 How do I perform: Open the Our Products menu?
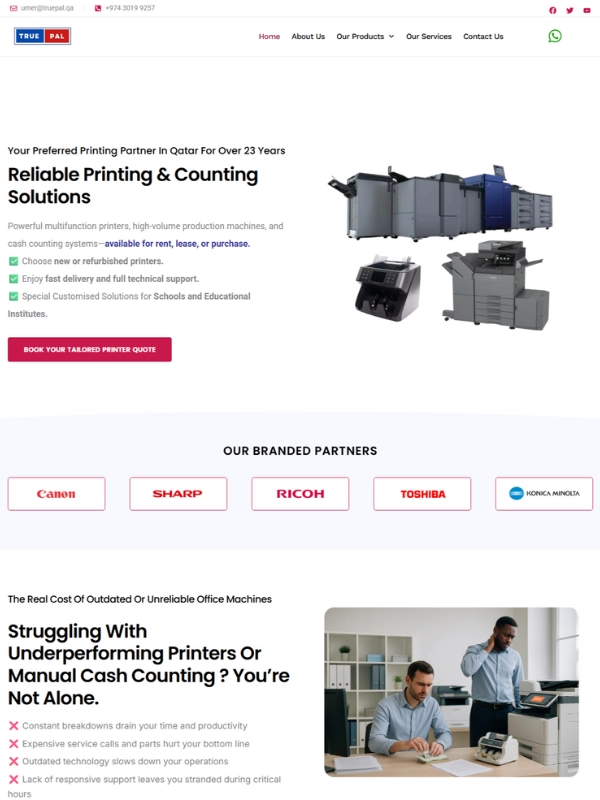(360, 36)
